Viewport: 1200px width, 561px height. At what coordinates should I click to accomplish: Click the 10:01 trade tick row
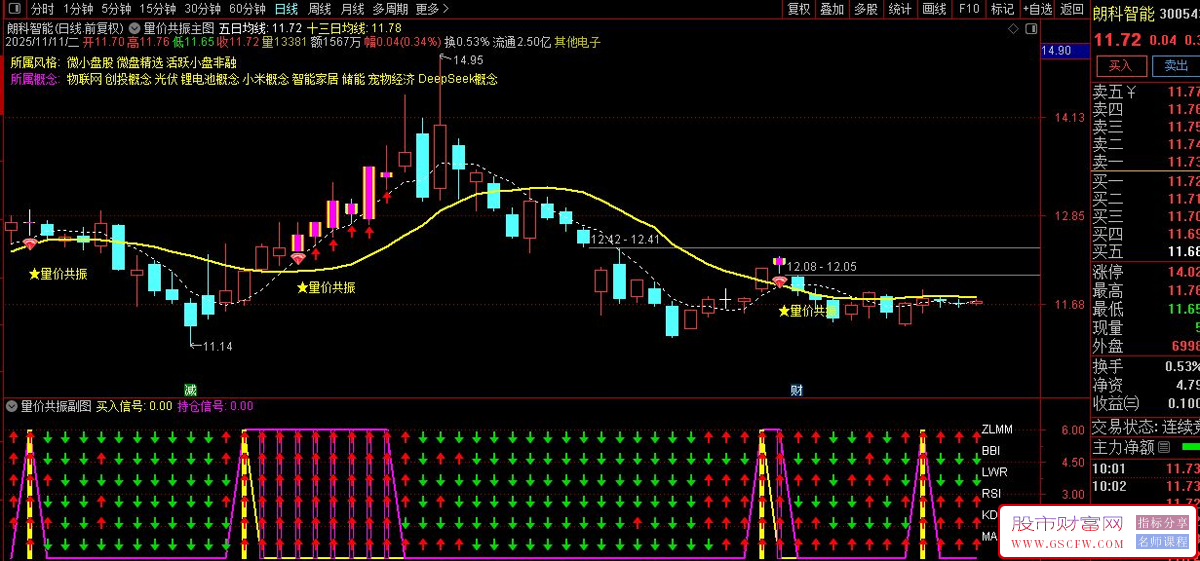pyautogui.click(x=1146, y=468)
